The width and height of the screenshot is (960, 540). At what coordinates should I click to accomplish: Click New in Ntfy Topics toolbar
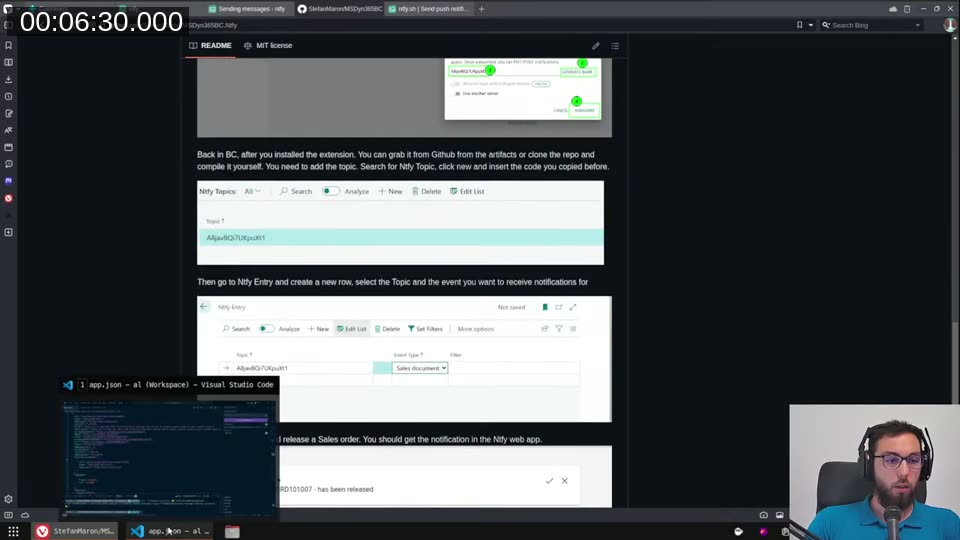[x=390, y=191]
